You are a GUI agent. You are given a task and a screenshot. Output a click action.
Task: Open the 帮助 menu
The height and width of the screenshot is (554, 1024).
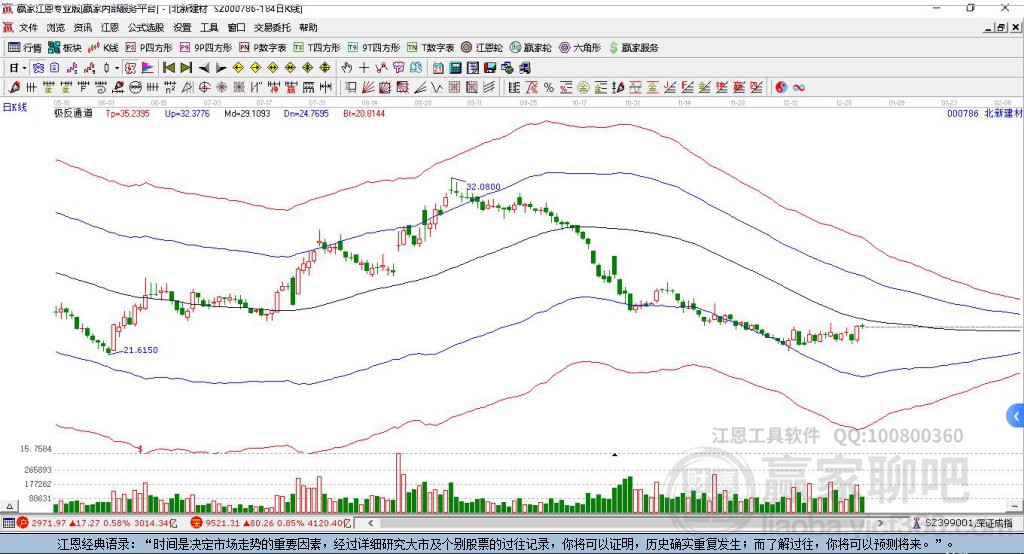click(x=308, y=27)
